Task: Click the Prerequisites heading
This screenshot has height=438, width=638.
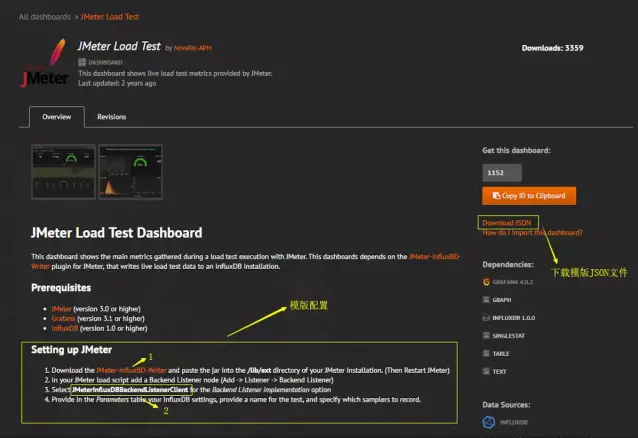Action: (x=61, y=288)
